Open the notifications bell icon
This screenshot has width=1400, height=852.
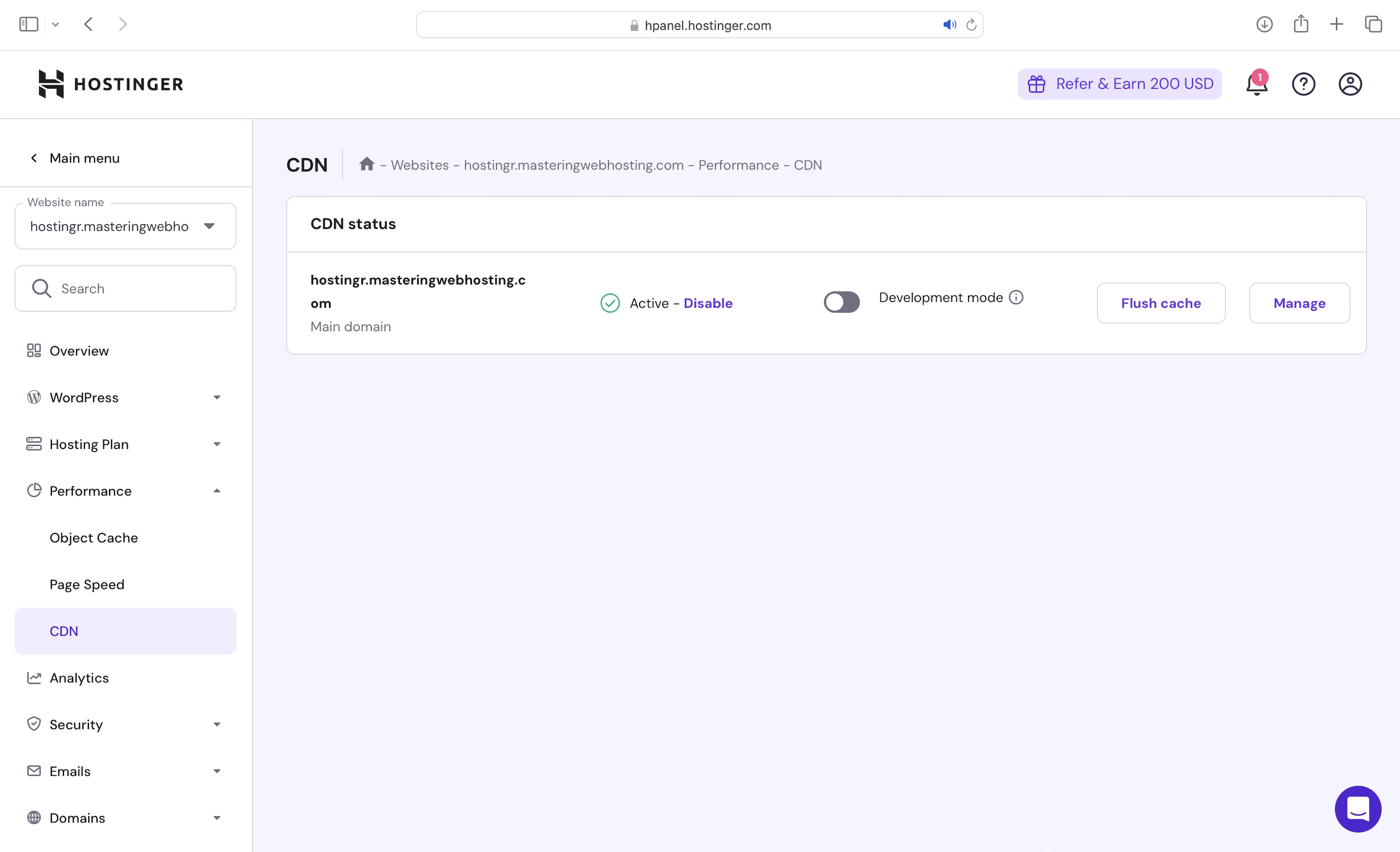[x=1256, y=84]
